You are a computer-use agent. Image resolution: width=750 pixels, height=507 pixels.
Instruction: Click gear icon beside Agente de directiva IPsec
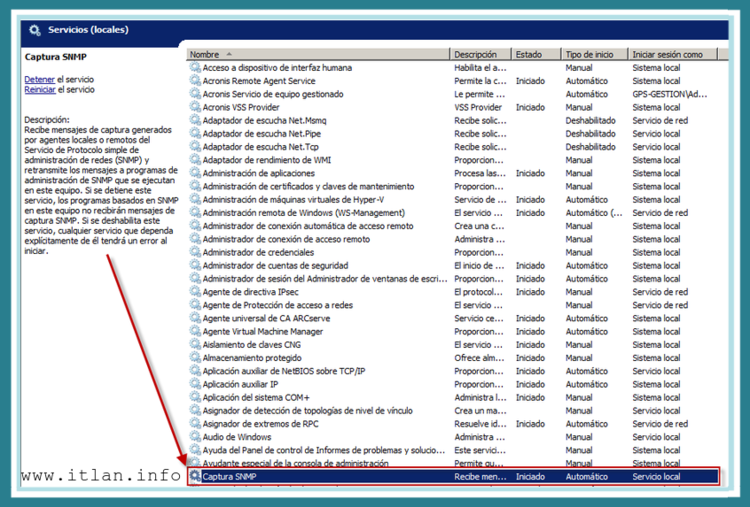(195, 292)
